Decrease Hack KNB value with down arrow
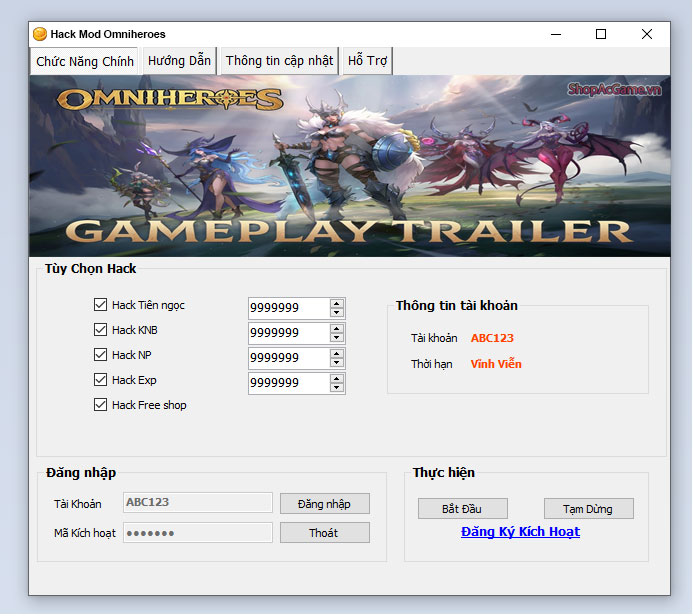This screenshot has height=616, width=693. point(337,338)
